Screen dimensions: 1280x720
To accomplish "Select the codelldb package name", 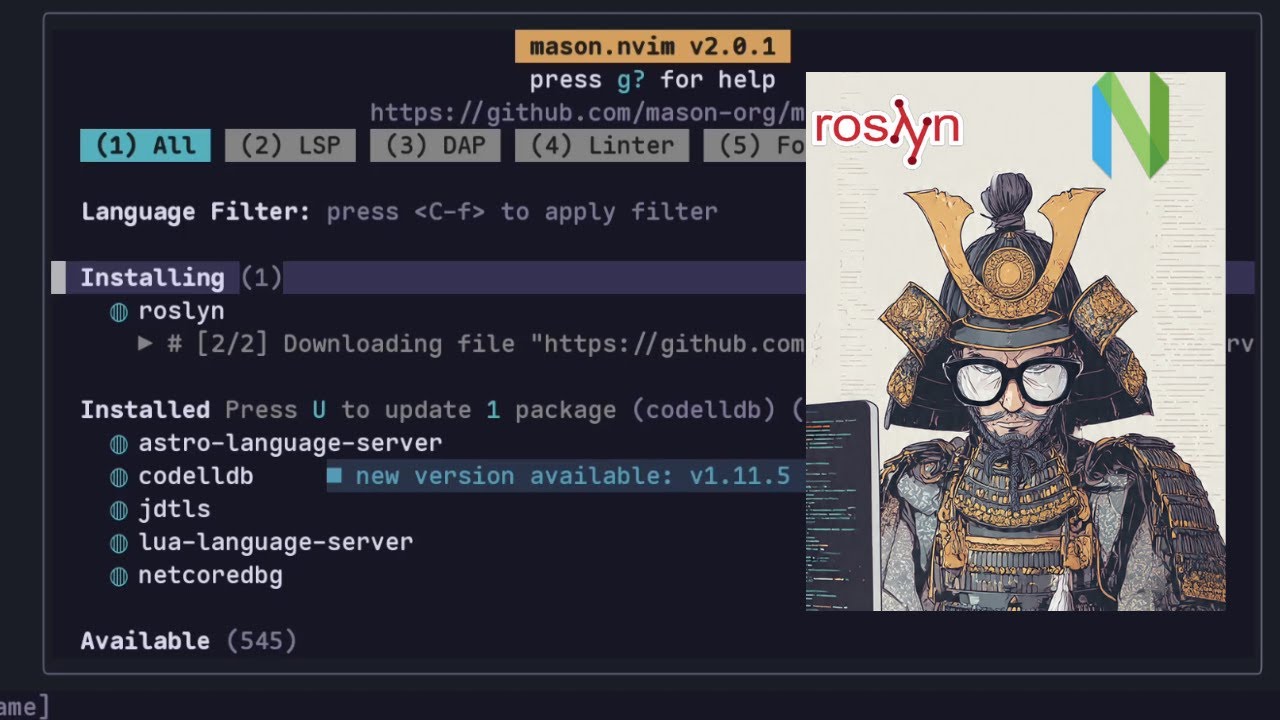I will tap(196, 476).
